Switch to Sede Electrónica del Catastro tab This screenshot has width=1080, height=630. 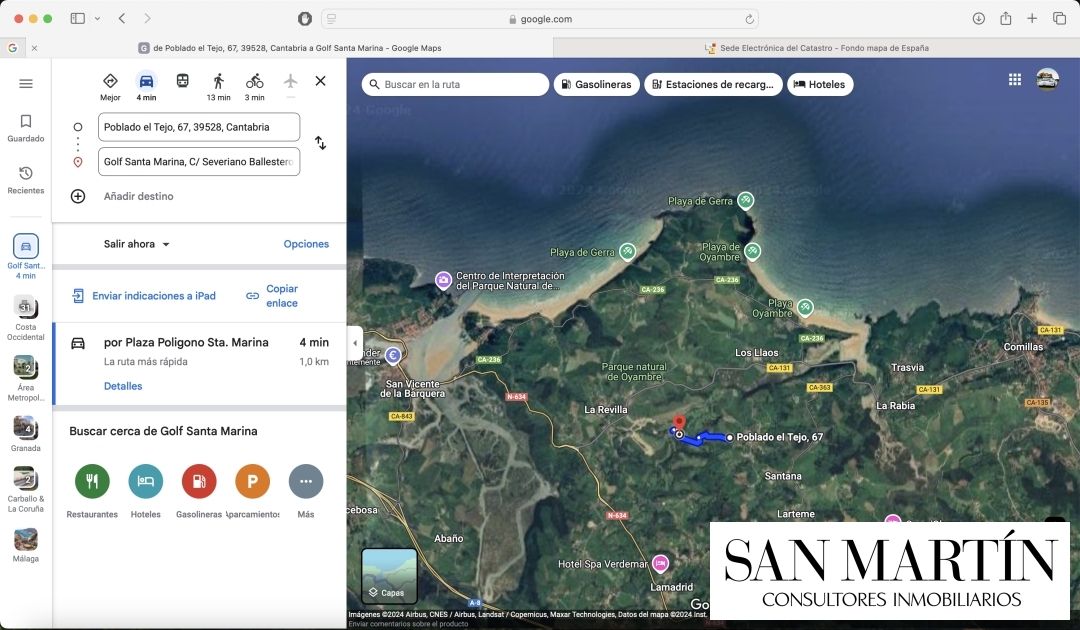(x=816, y=48)
